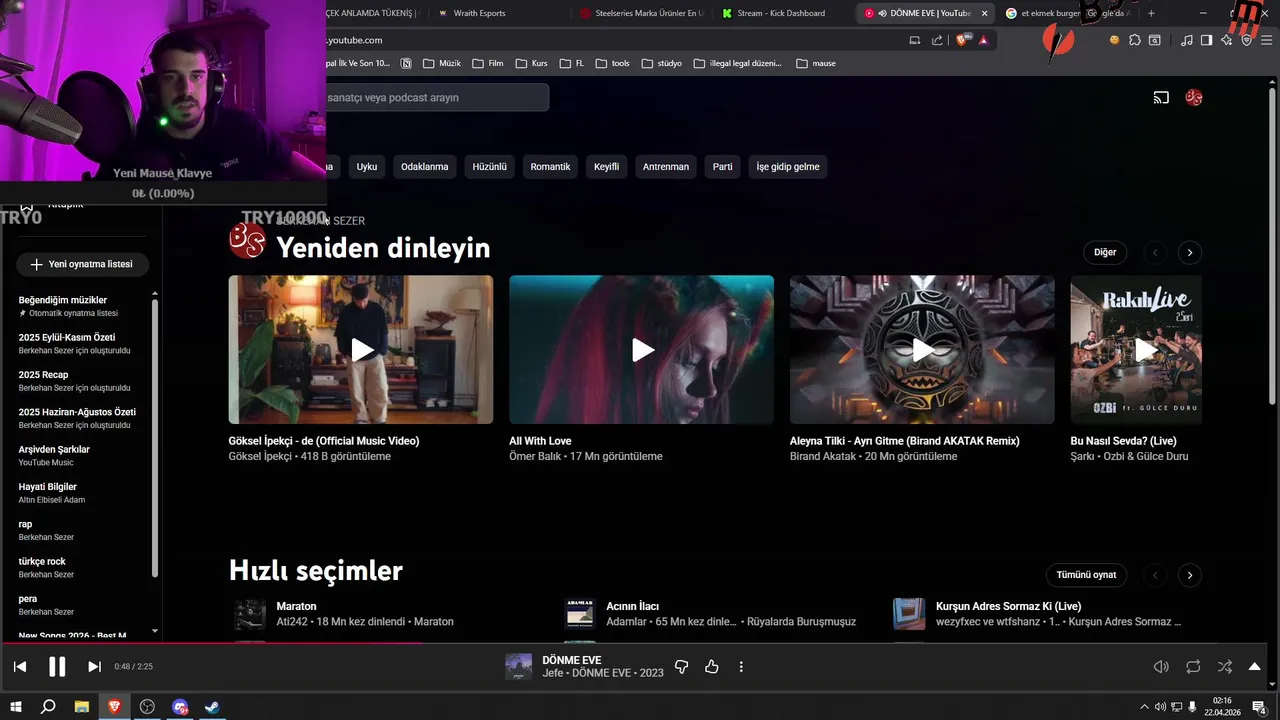Dislike DÖNME EVE with thumbs down
This screenshot has height=720, width=1280.
tap(682, 667)
